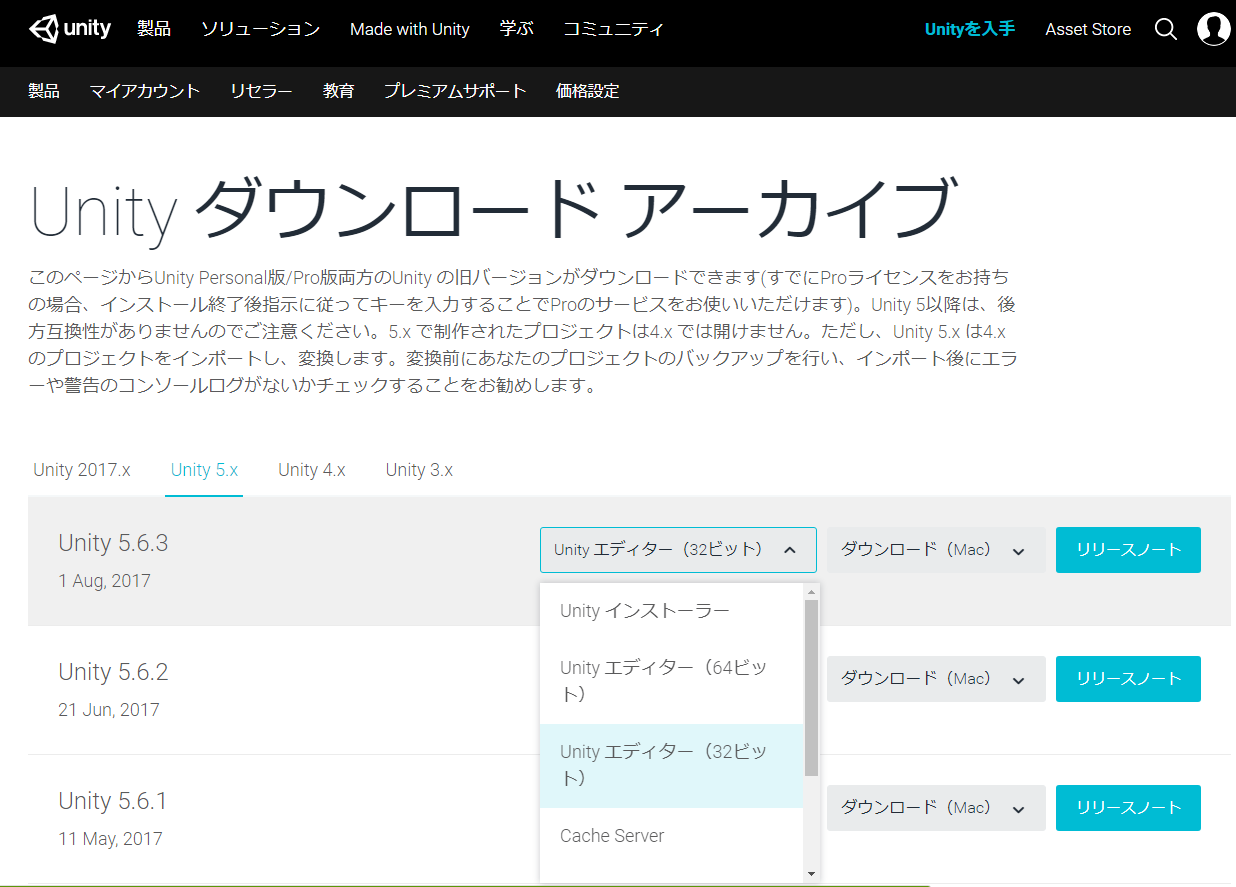This screenshot has height=887, width=1236.
Task: Open the Unity 3.x tab
Action: coord(419,470)
